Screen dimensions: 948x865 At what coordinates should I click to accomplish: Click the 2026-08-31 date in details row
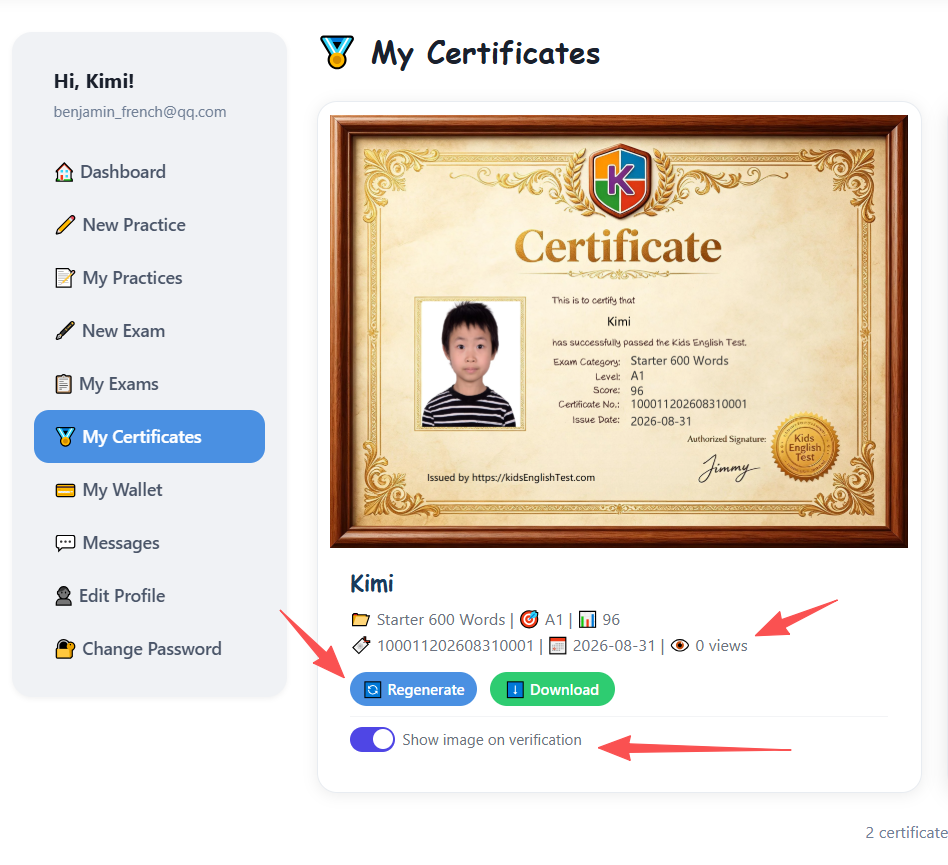pos(614,646)
